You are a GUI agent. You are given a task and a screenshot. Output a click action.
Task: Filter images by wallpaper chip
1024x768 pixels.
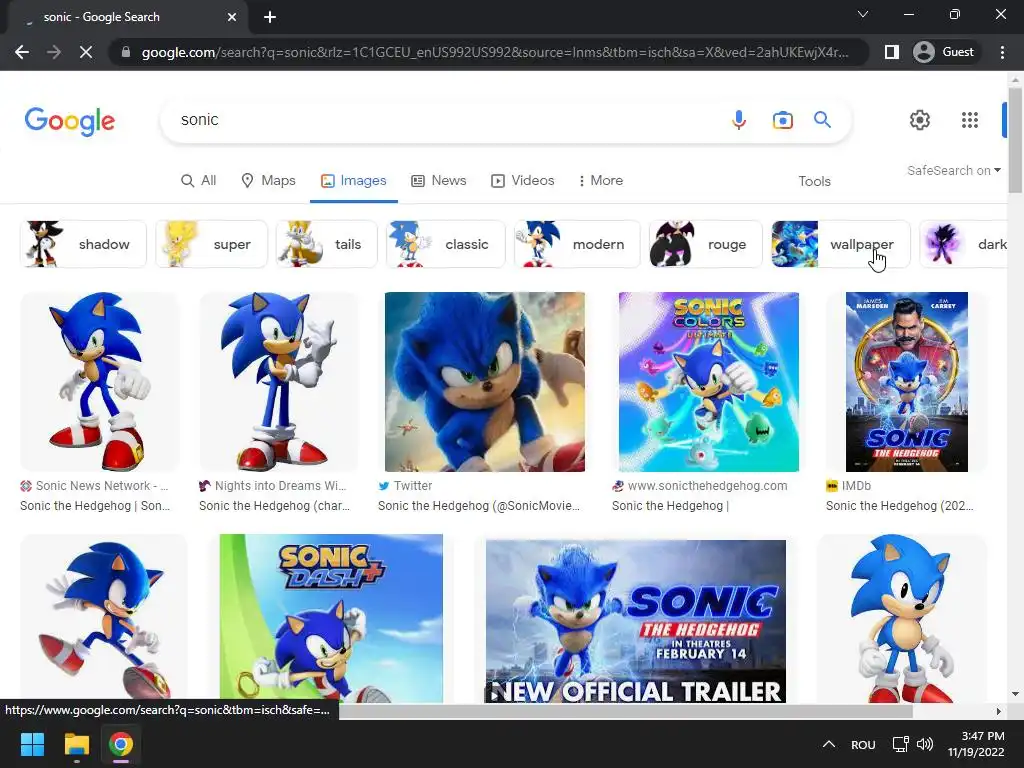tap(841, 244)
